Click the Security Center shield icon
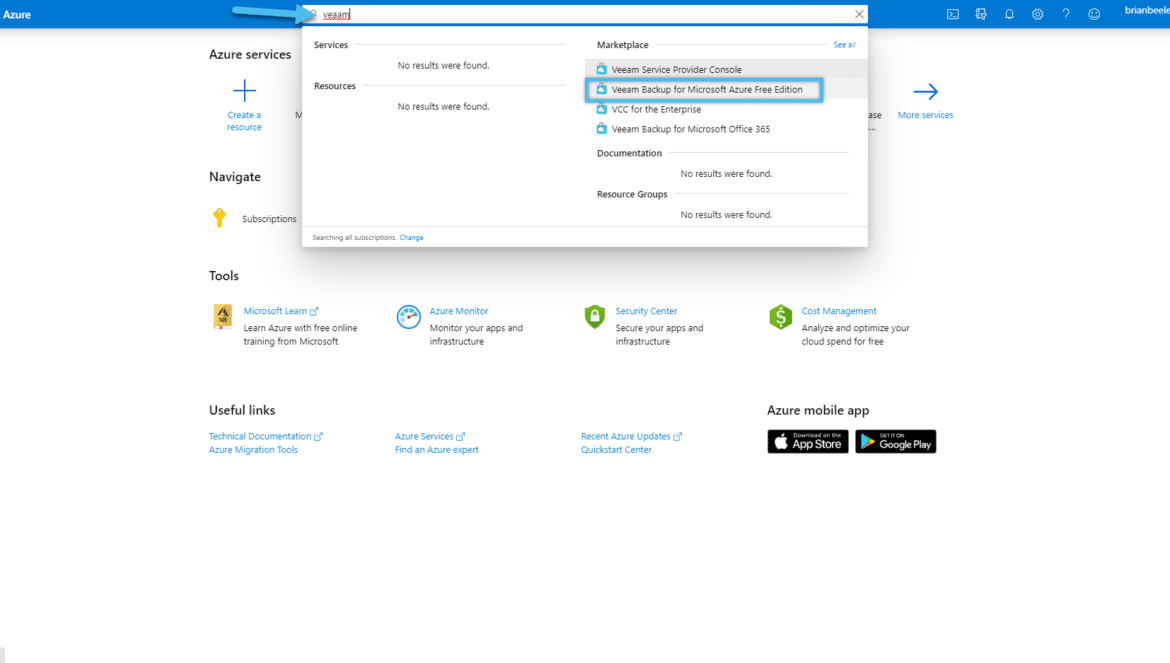 [x=595, y=316]
